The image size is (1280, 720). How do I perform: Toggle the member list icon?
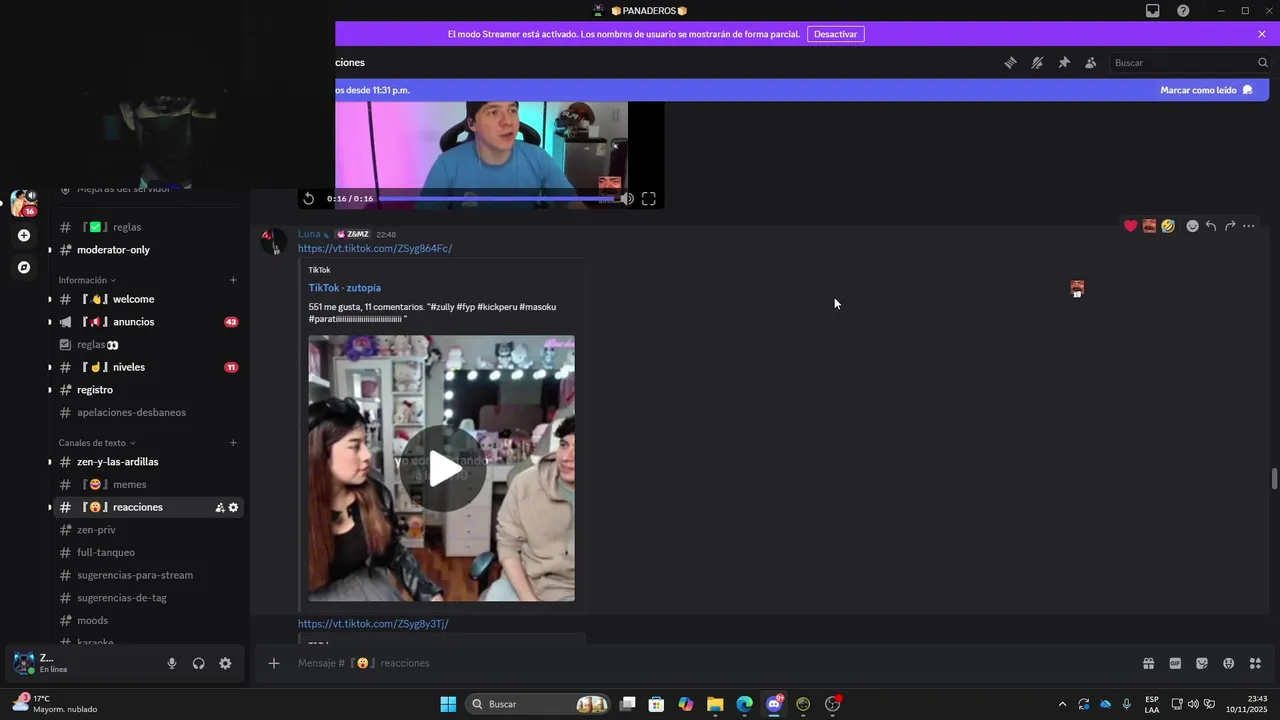(x=1091, y=62)
